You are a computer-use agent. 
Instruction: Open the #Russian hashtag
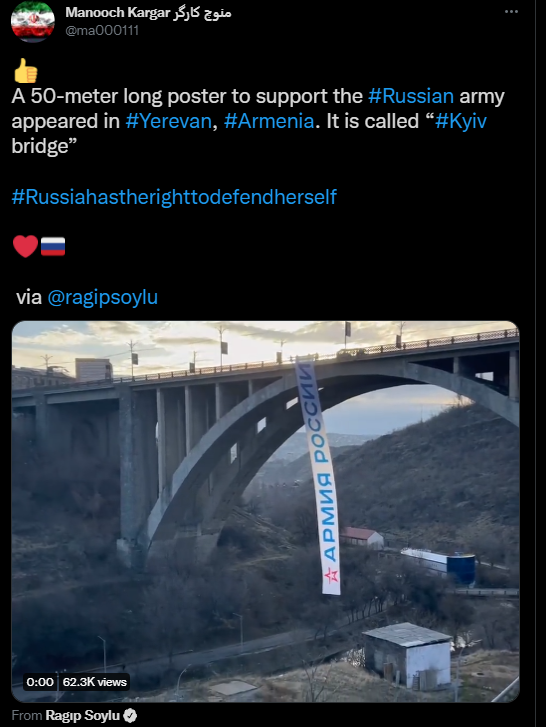click(411, 96)
